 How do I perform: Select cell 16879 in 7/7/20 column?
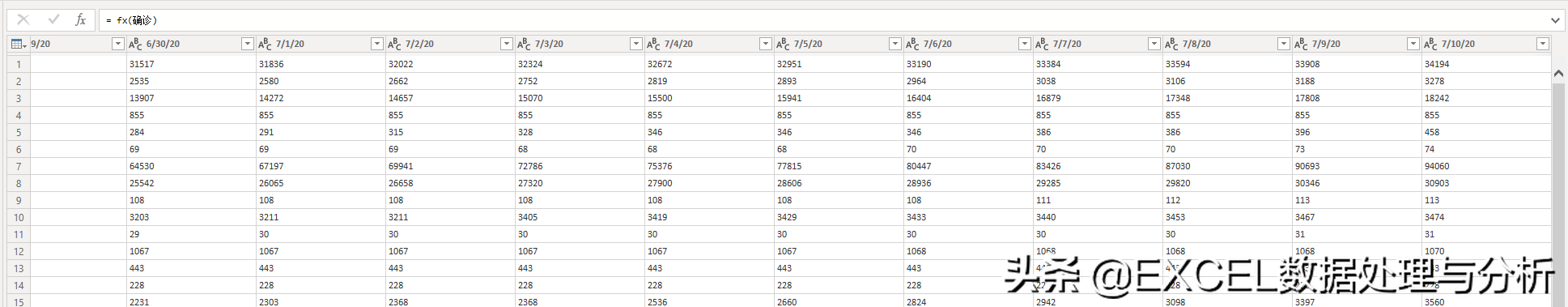tap(1098, 98)
